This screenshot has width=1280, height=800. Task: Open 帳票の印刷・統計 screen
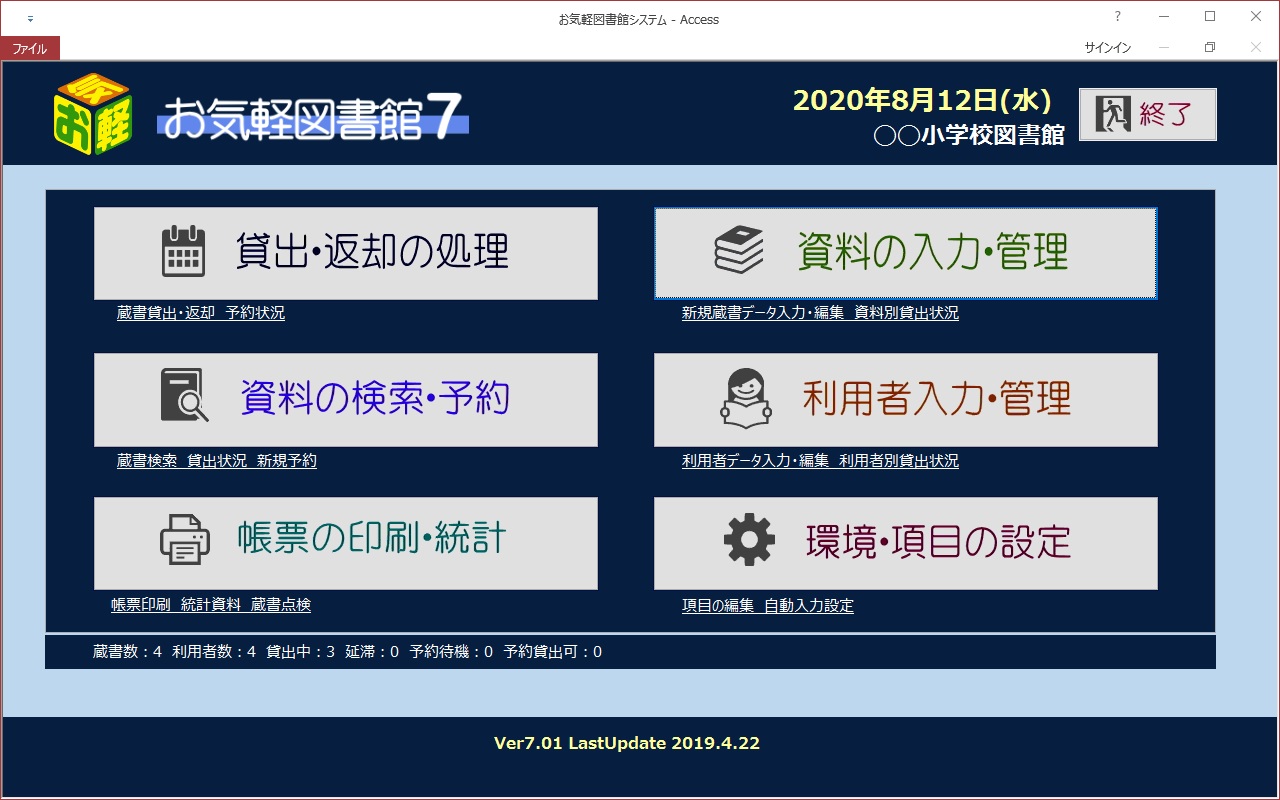346,543
